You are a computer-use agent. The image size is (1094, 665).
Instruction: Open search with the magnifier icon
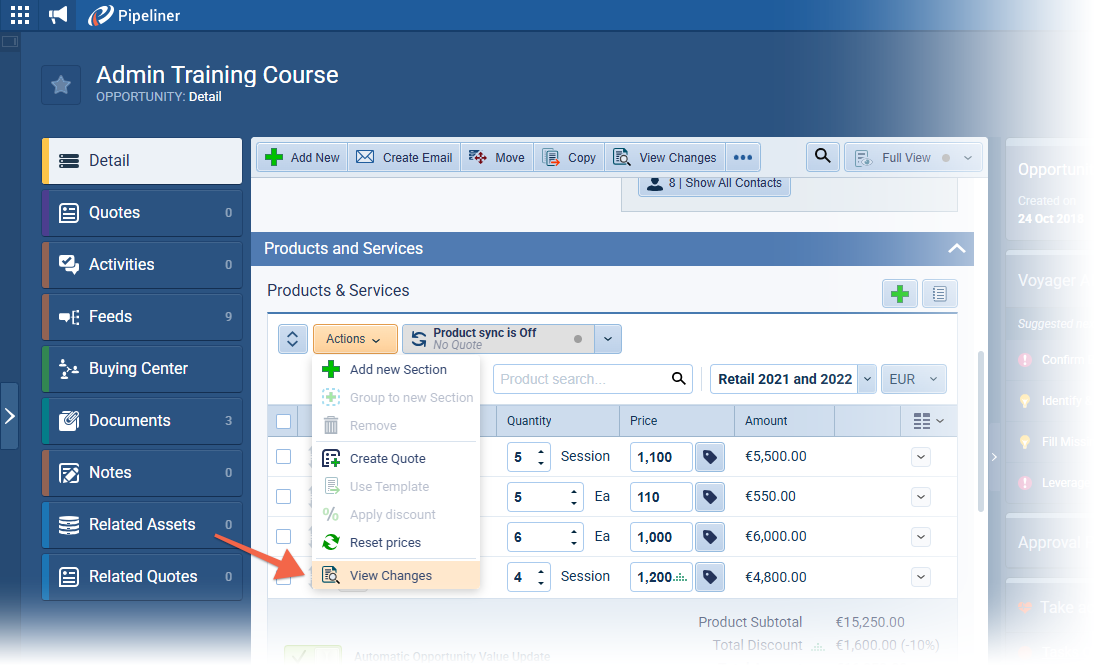tap(822, 157)
